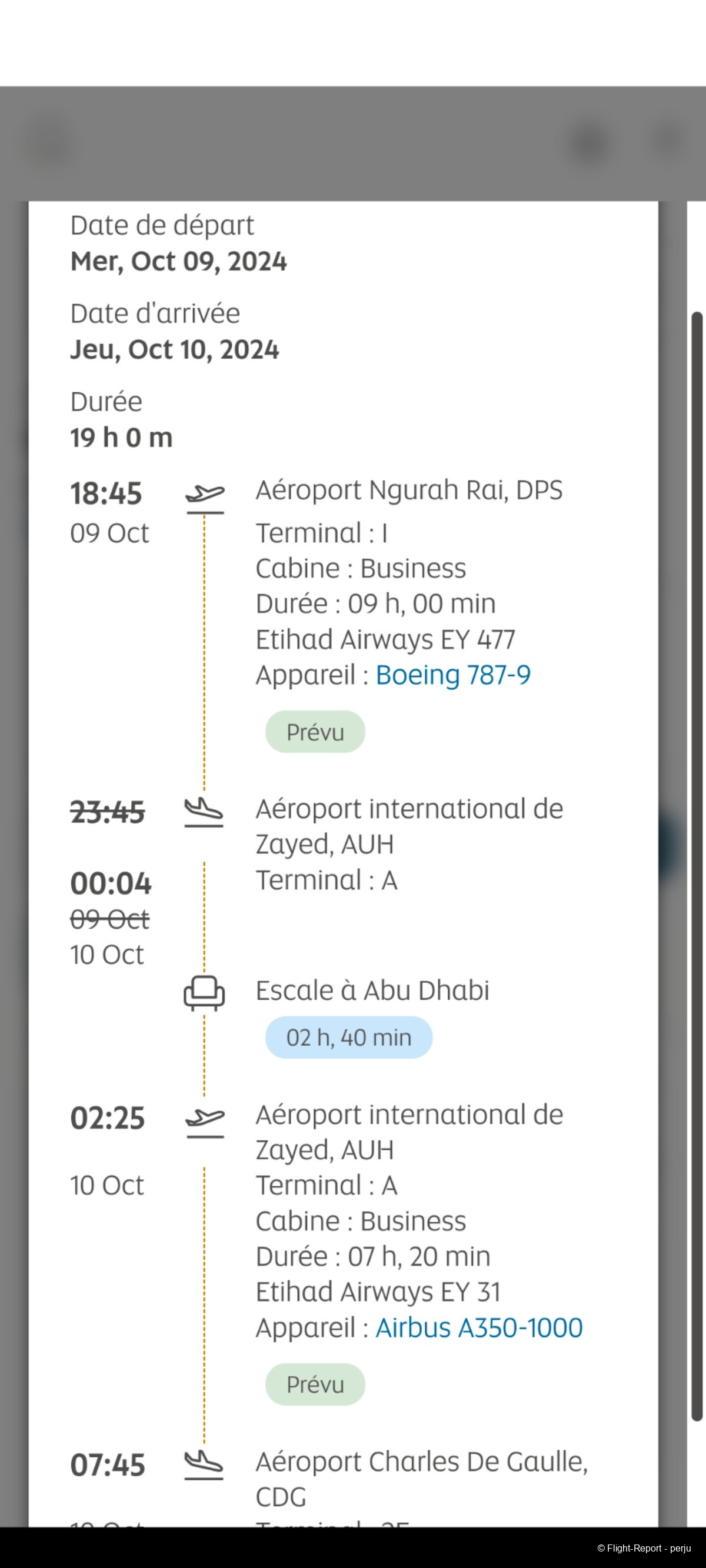Select the 18:45 departure time

point(106,493)
